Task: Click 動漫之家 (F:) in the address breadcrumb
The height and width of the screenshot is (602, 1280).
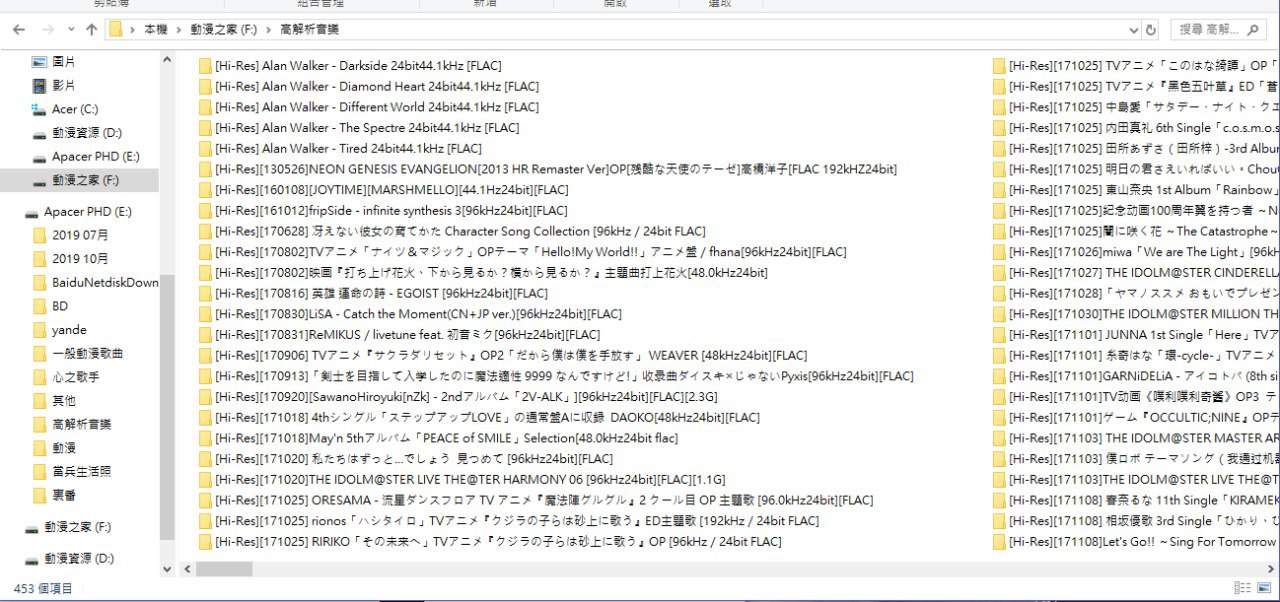Action: [223, 30]
